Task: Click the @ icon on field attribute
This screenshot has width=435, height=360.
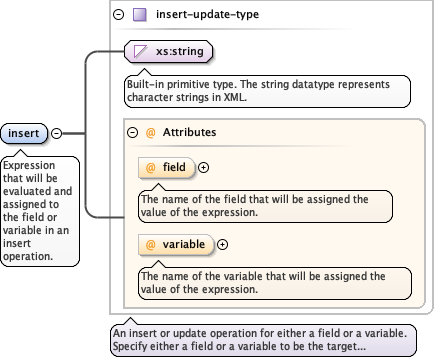Action: click(151, 167)
